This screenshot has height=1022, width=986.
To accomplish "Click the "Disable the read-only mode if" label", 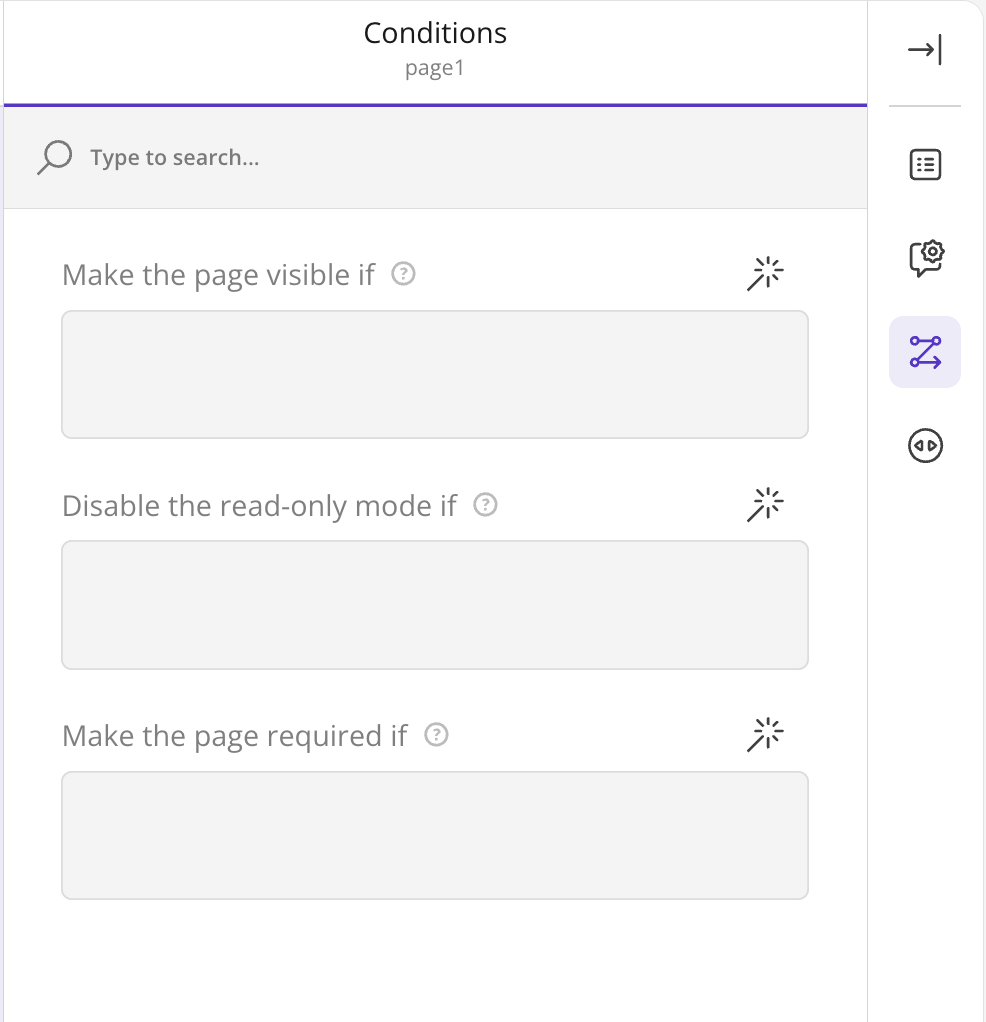I will pyautogui.click(x=259, y=506).
